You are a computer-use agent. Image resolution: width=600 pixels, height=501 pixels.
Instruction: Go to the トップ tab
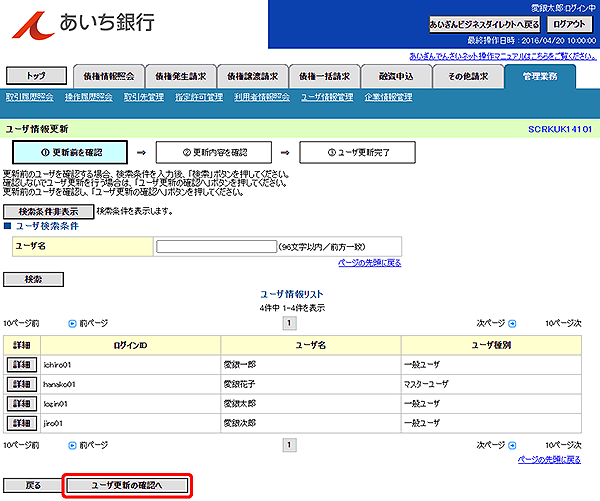pos(36,75)
